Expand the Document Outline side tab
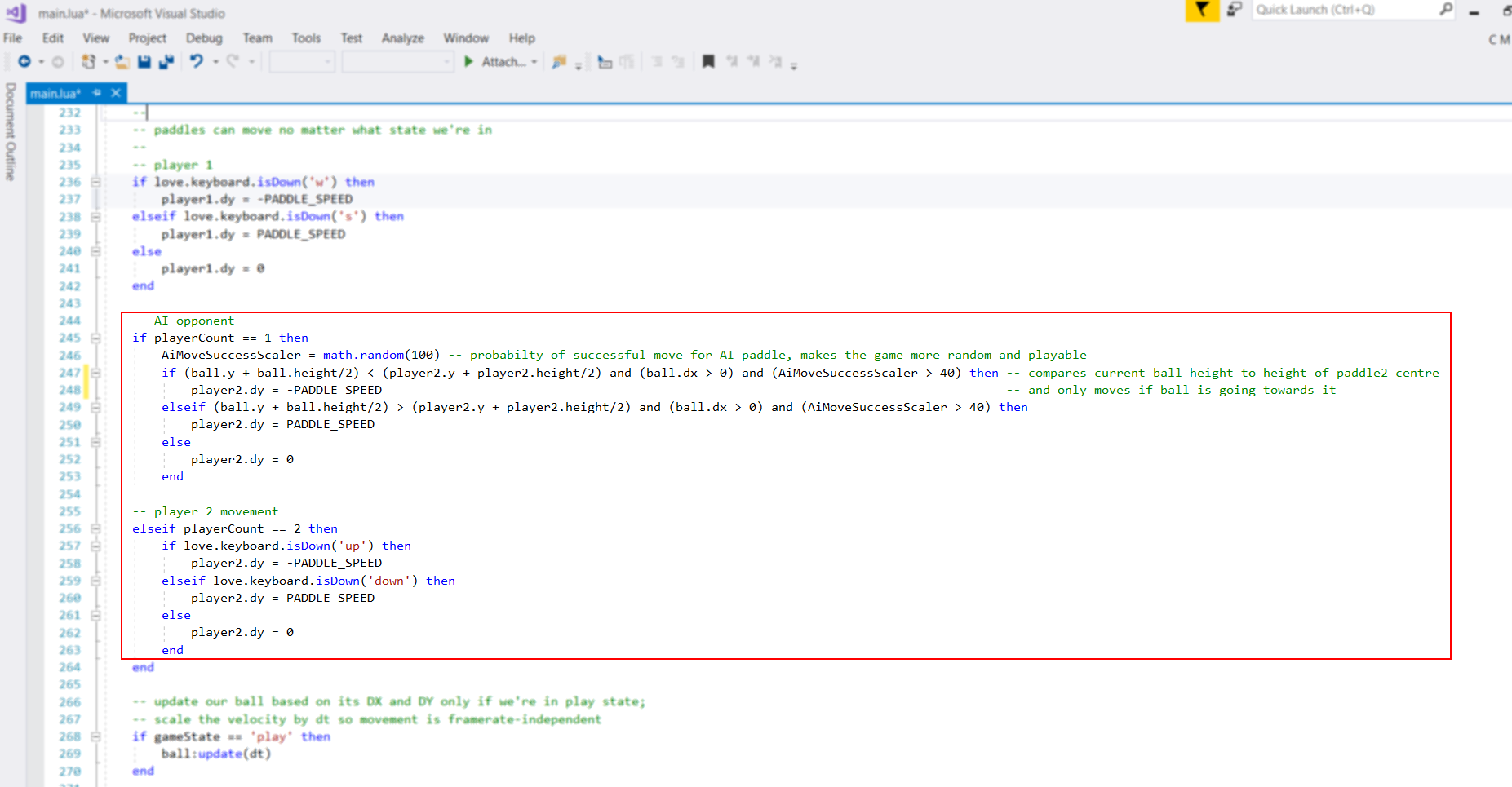This screenshot has height=787, width=1512. (10, 131)
